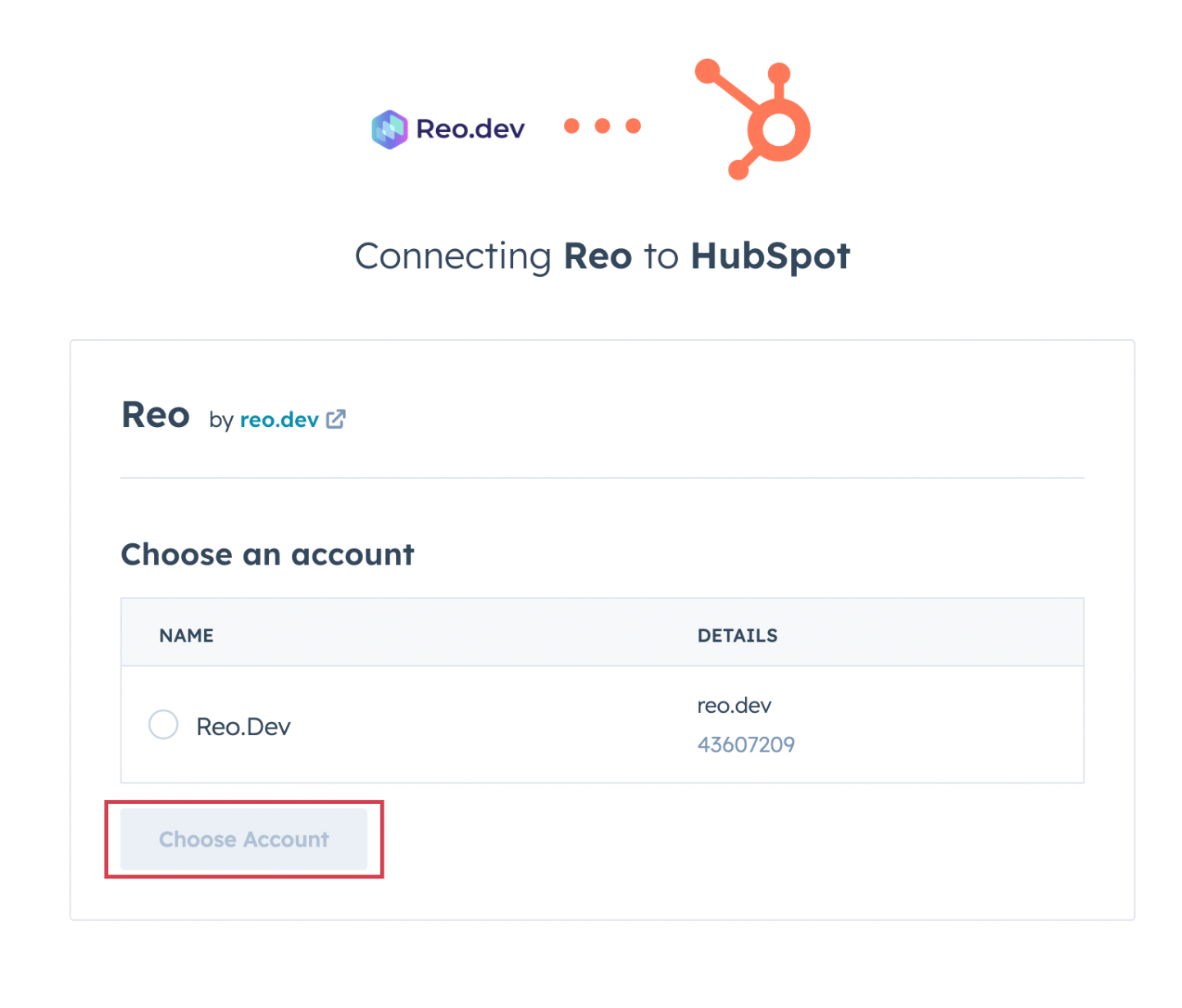The width and height of the screenshot is (1182, 1008).
Task: Open the reo.dev developer link
Action: tap(279, 420)
